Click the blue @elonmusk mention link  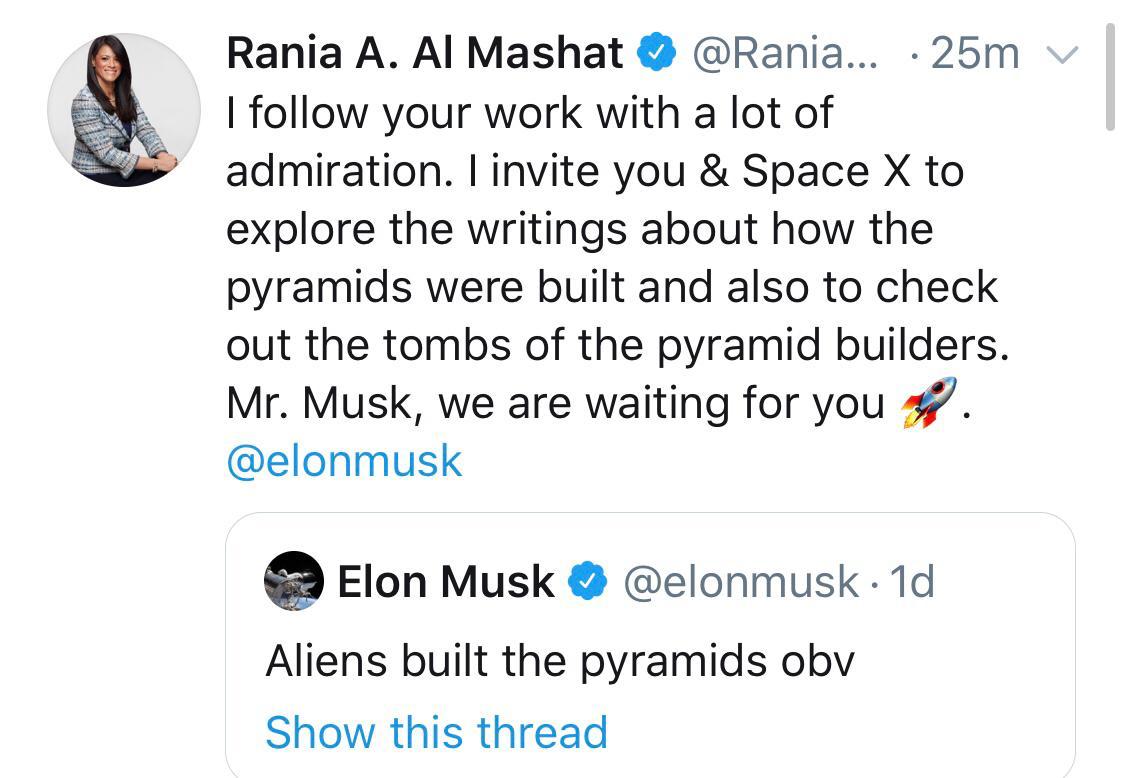pos(344,462)
